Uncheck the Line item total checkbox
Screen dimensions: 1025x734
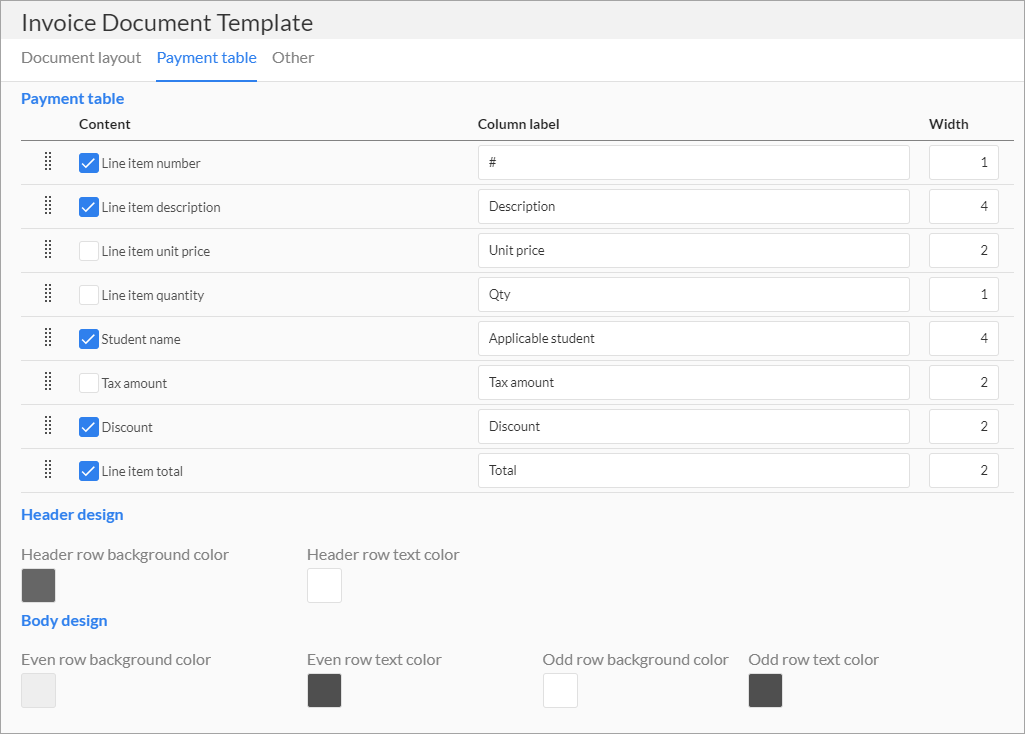click(89, 471)
